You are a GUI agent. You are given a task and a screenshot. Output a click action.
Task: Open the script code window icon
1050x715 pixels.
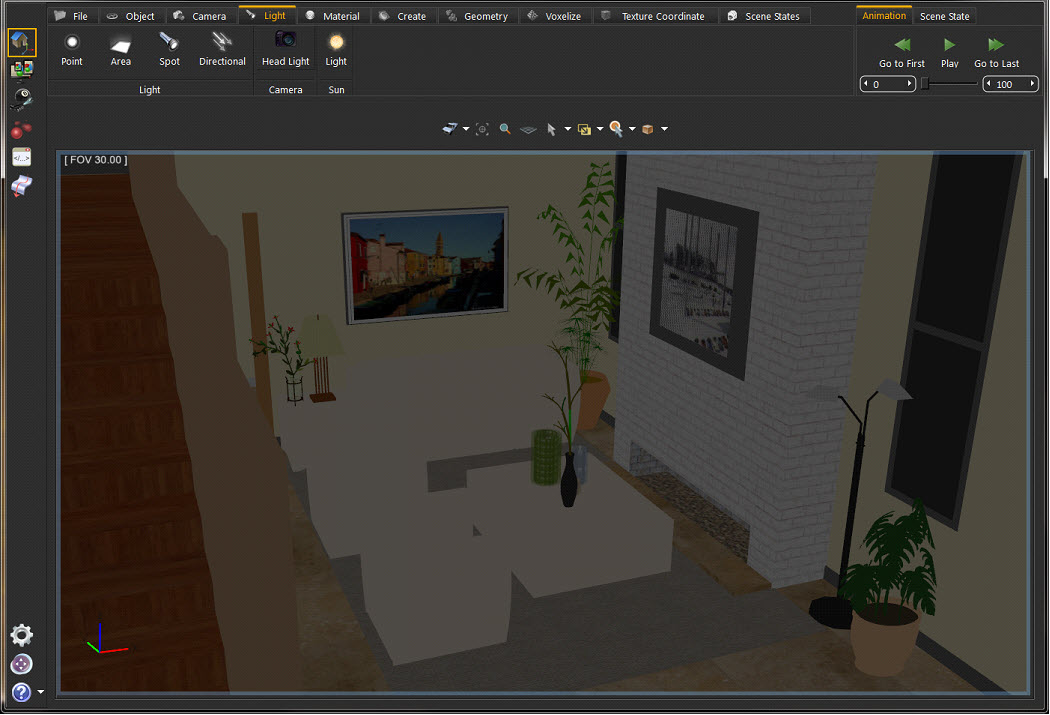tap(21, 157)
